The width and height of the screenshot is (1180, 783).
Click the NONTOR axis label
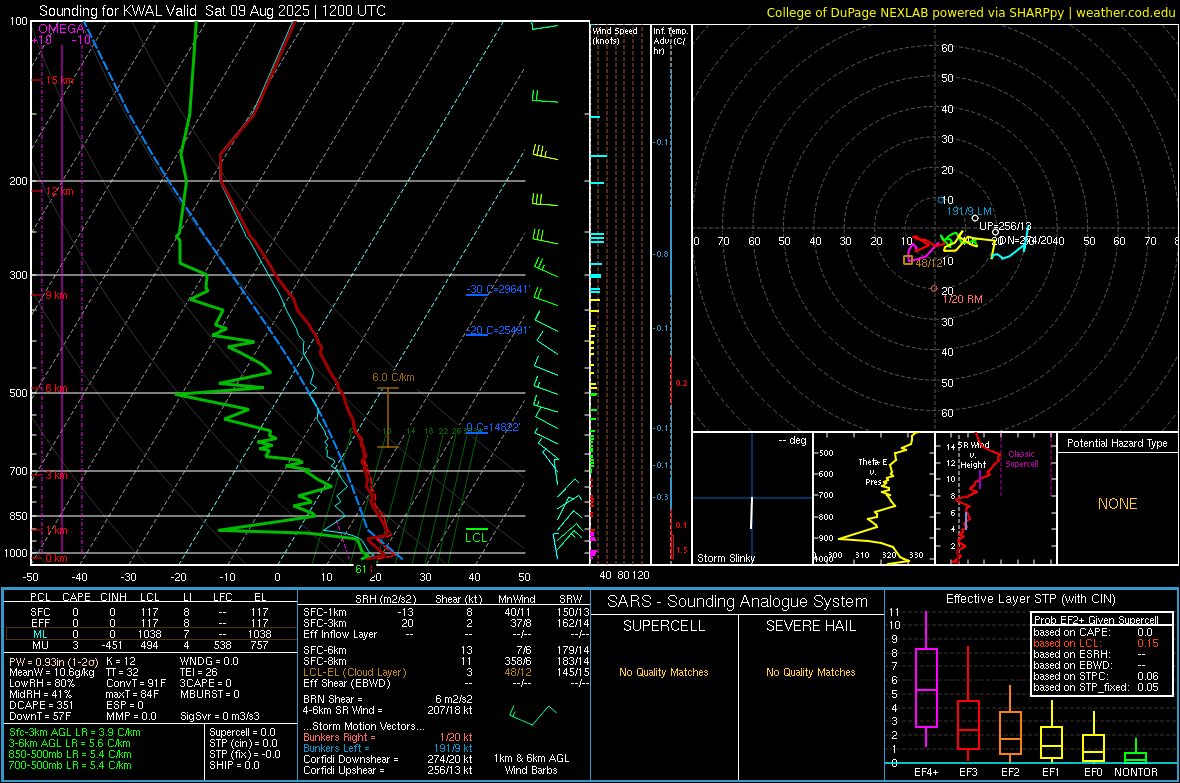click(x=1136, y=772)
